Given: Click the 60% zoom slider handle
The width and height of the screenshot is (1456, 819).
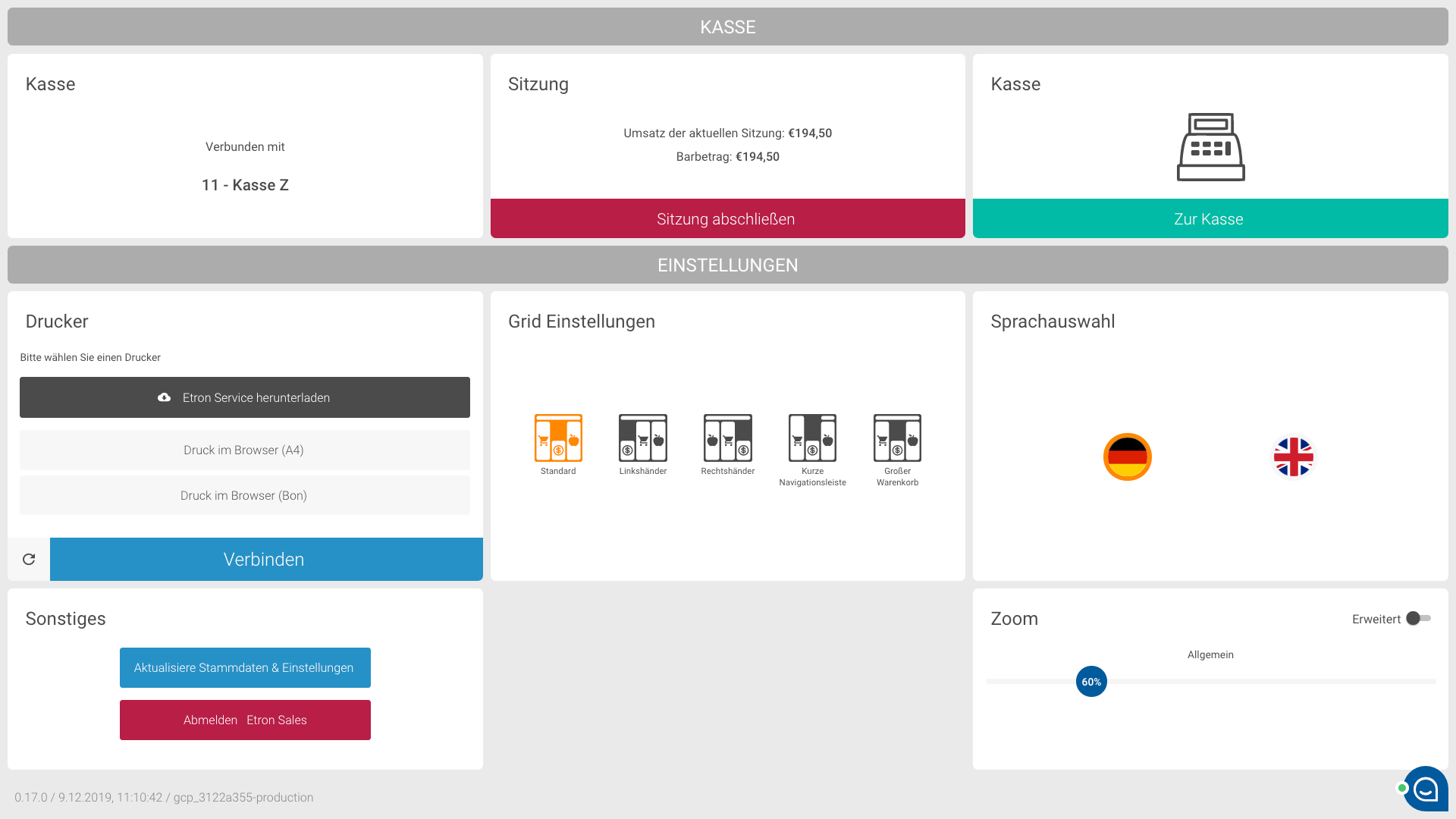Looking at the screenshot, I should (1091, 682).
